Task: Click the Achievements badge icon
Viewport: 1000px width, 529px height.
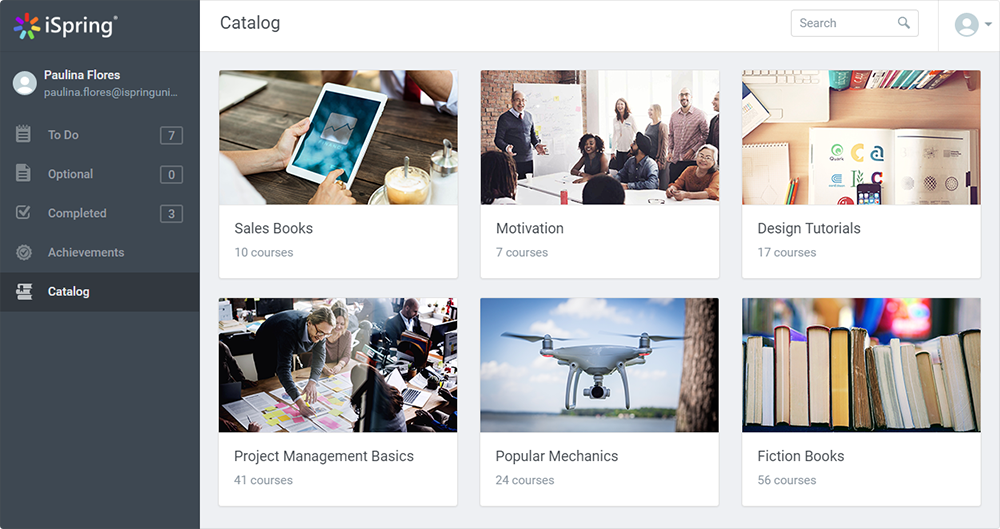Action: click(x=24, y=252)
